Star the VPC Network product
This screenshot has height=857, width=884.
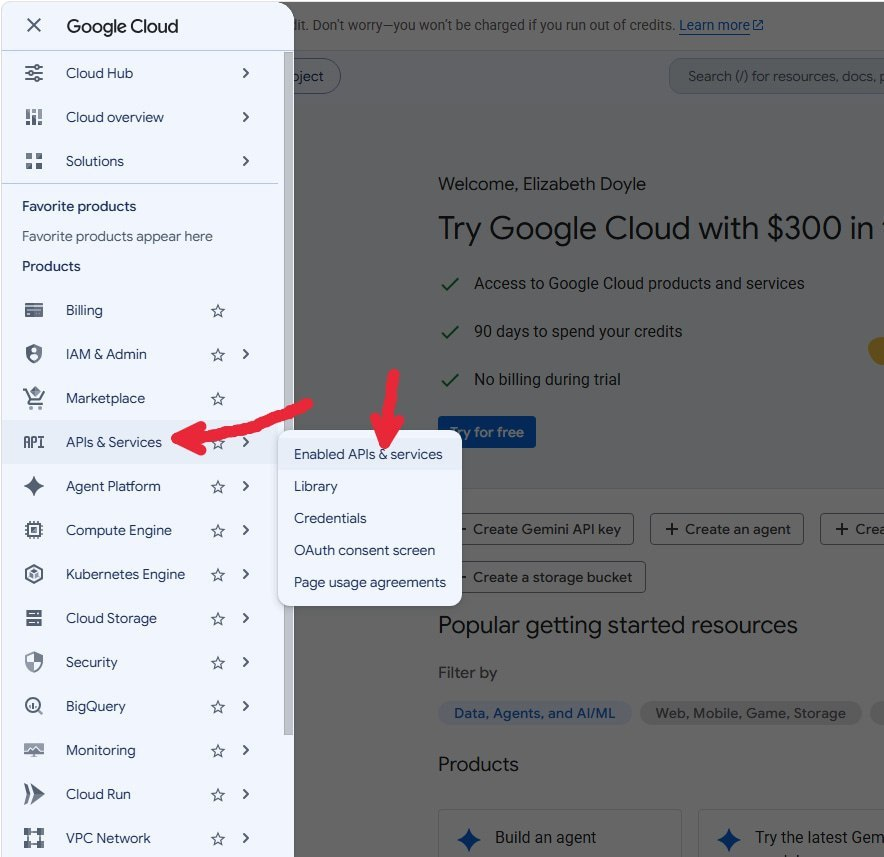[218, 838]
